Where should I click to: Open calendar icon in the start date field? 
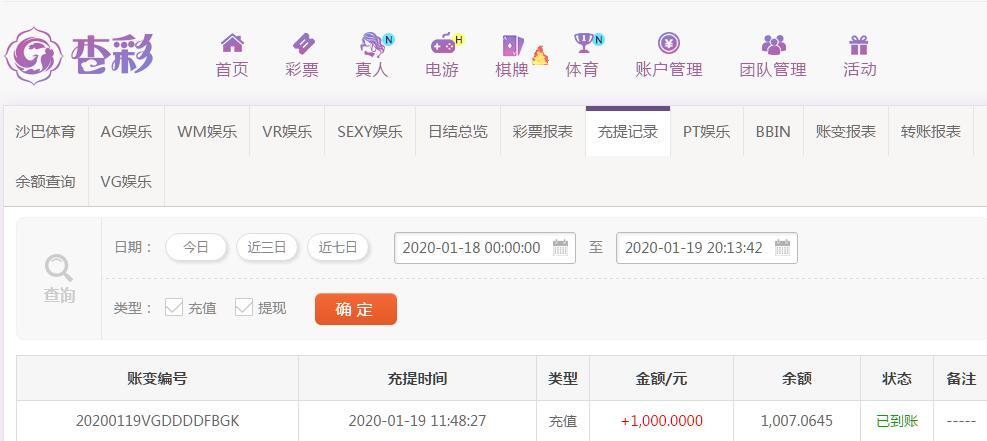pyautogui.click(x=560, y=247)
